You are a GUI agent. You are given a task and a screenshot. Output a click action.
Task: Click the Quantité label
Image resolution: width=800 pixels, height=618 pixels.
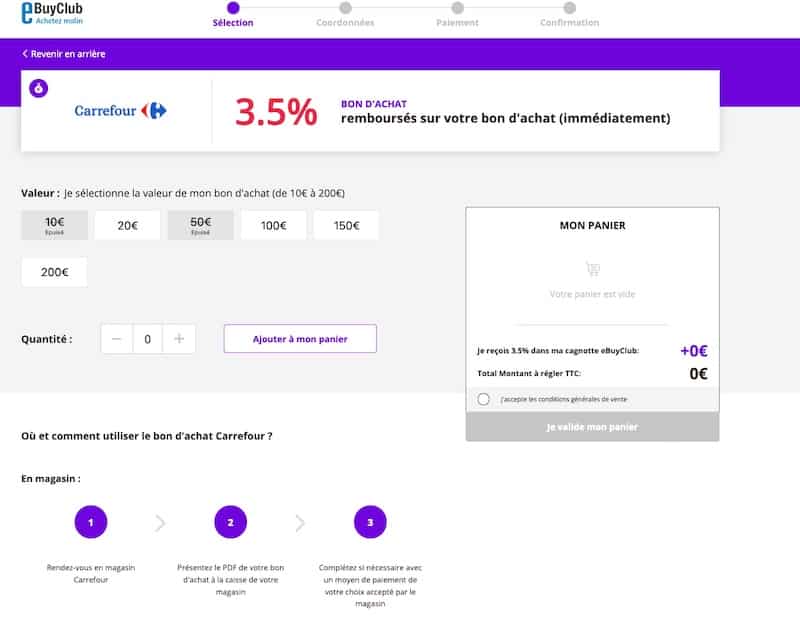[x=46, y=339]
